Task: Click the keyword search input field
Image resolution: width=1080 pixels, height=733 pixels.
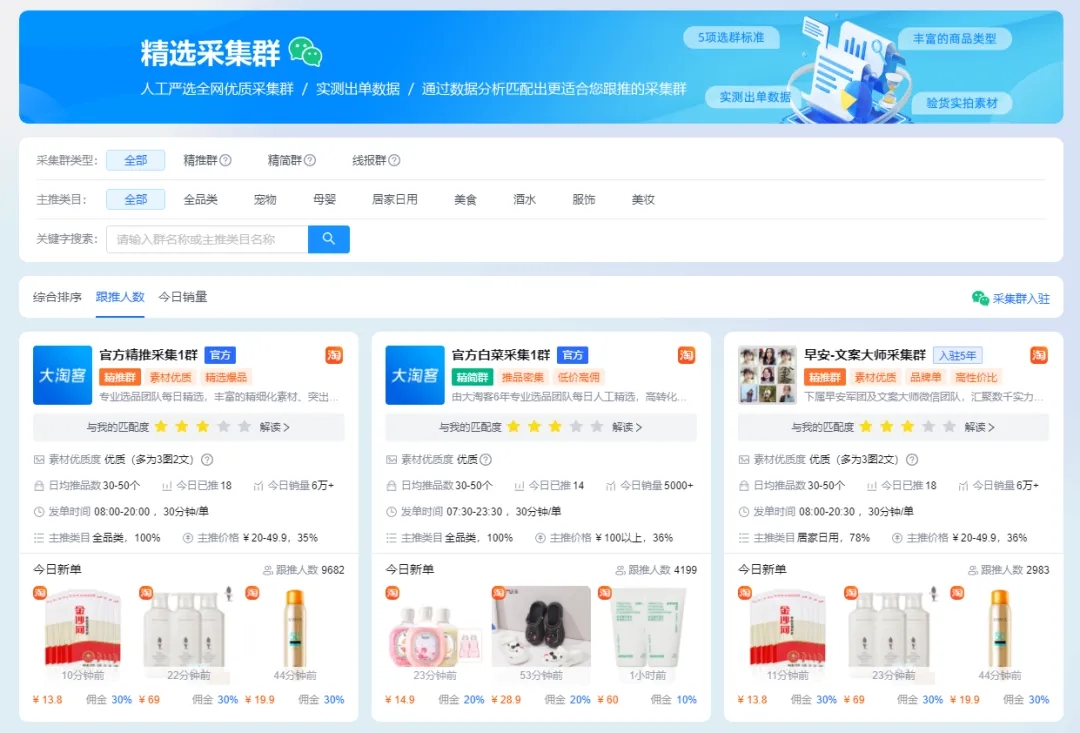Action: pos(207,239)
